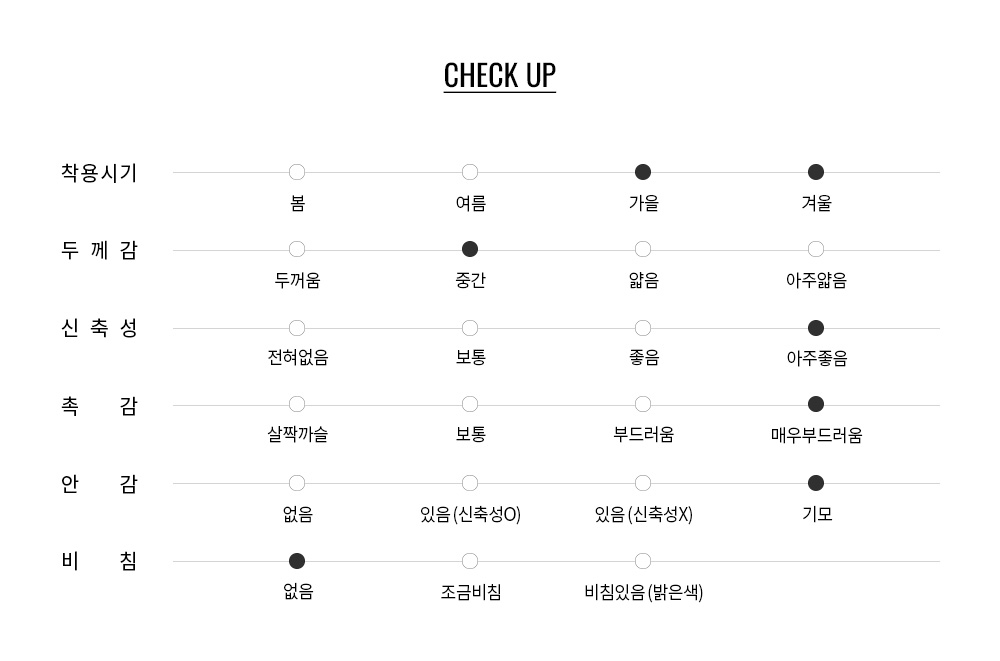Select 있음(신축성O) lining circle

(470, 484)
